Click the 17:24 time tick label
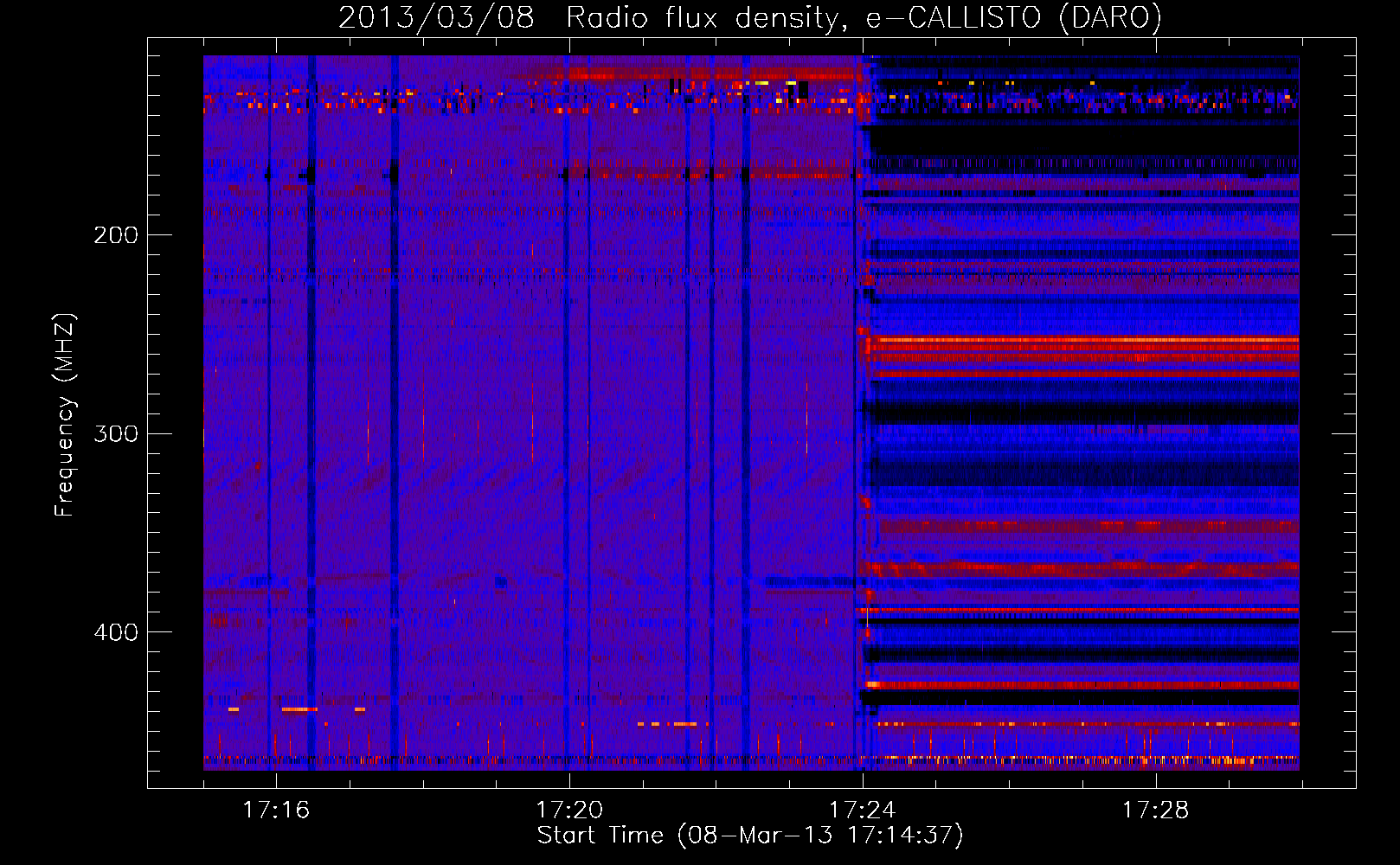 click(863, 811)
